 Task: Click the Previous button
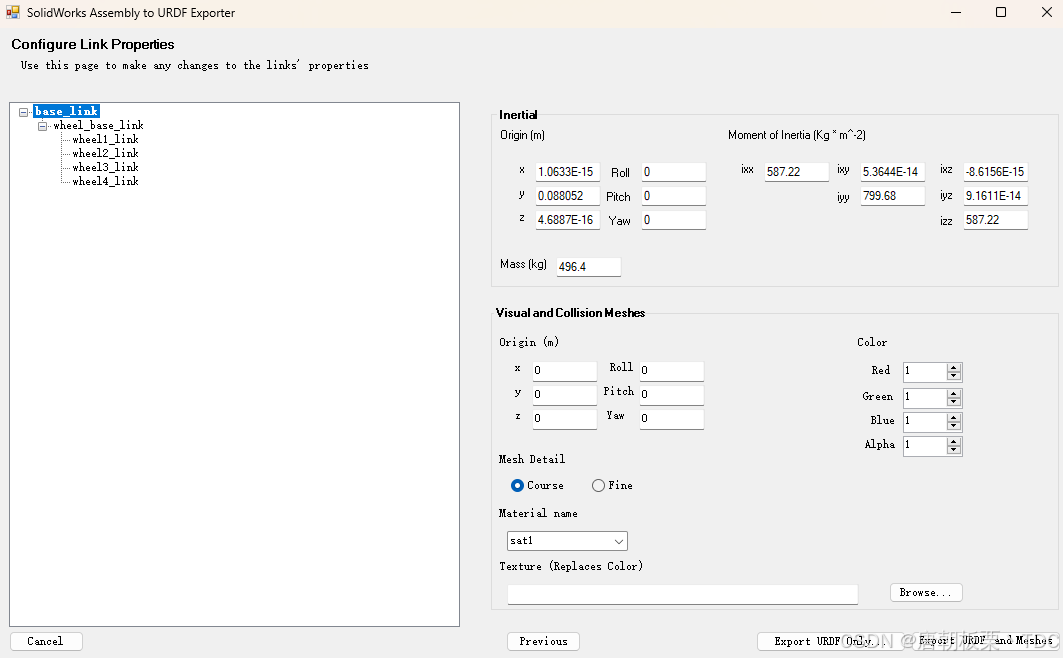coord(543,641)
